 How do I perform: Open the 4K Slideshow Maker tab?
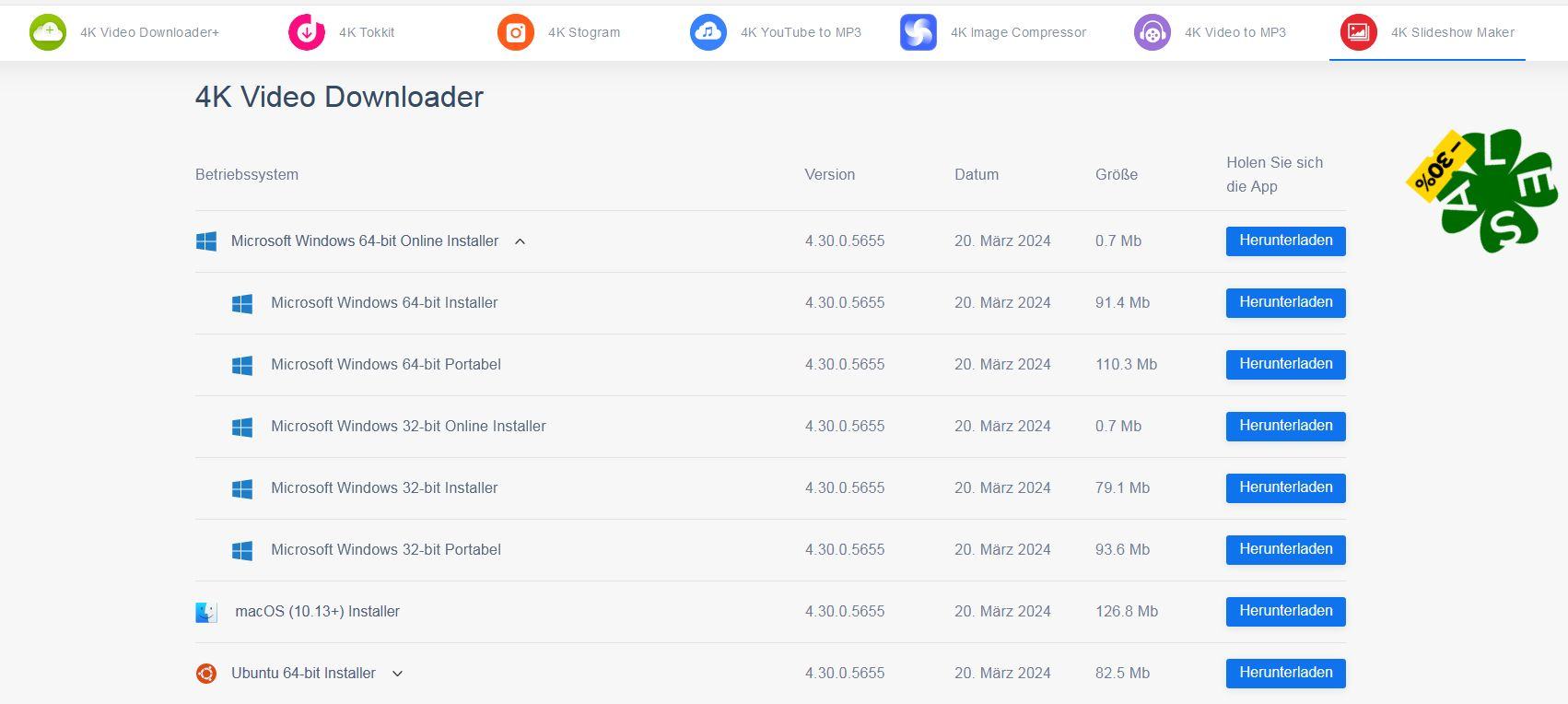tap(1427, 32)
